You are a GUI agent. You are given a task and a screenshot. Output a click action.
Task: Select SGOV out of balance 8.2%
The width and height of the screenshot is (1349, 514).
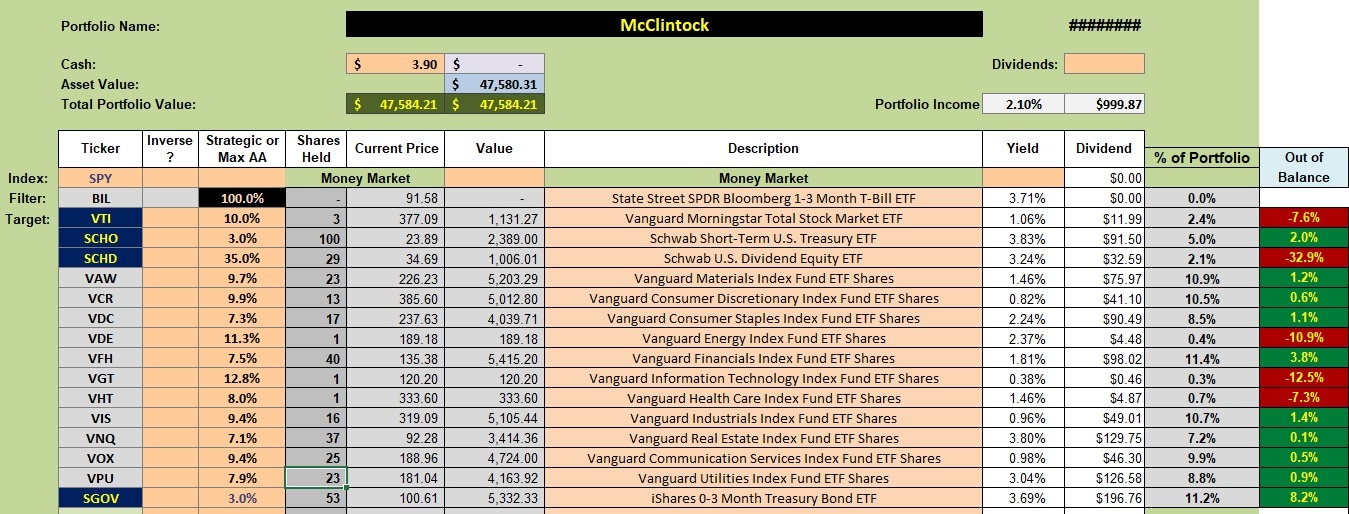(1304, 498)
